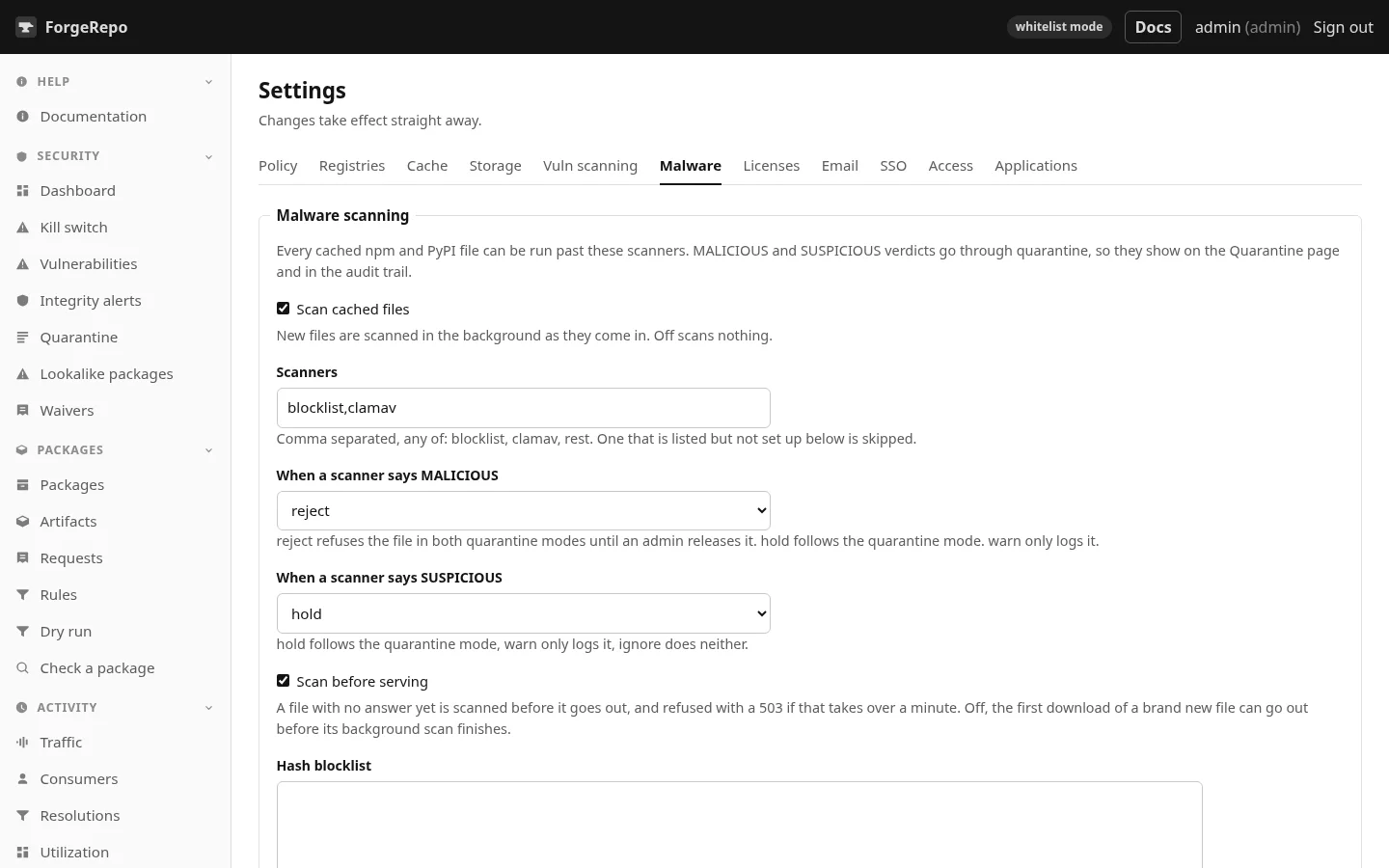The image size is (1389, 868).
Task: Click the Requests icon
Action: point(23,558)
